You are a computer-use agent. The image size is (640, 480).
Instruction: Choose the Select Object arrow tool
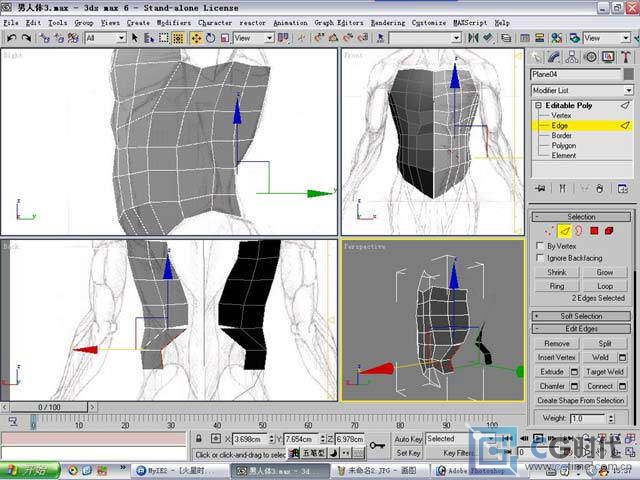[x=135, y=38]
